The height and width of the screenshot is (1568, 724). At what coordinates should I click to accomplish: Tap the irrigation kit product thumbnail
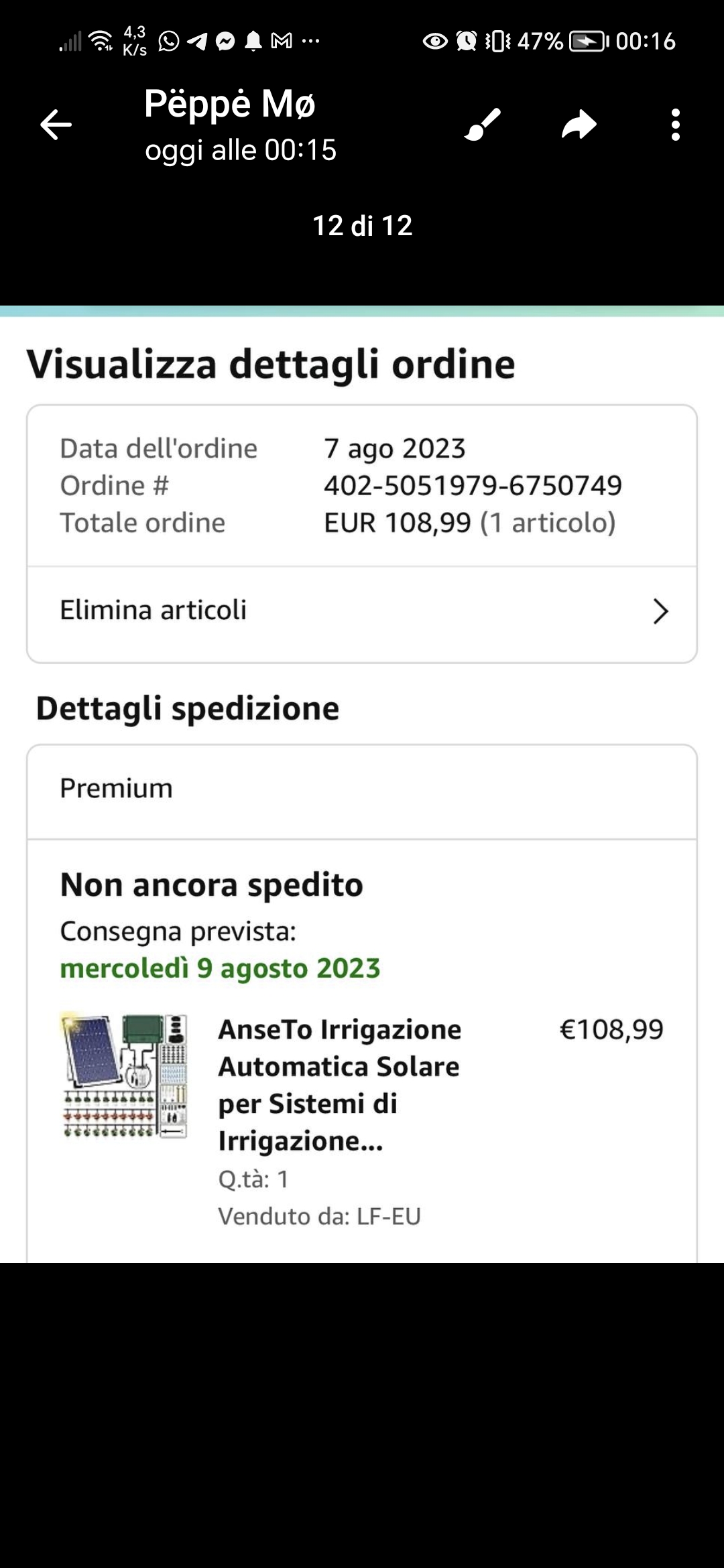tap(125, 1075)
